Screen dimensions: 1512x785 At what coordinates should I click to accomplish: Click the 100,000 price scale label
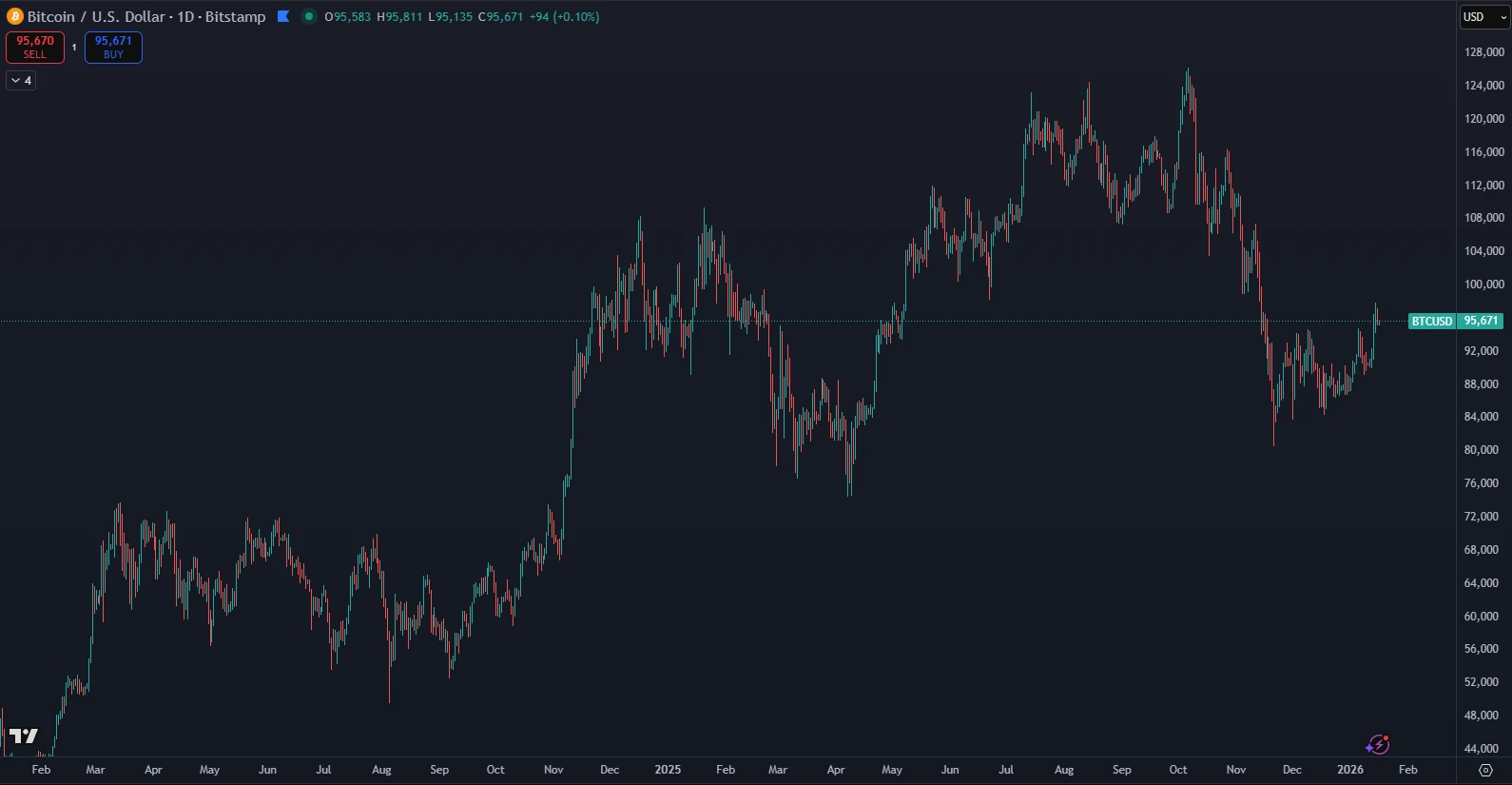(1483, 285)
